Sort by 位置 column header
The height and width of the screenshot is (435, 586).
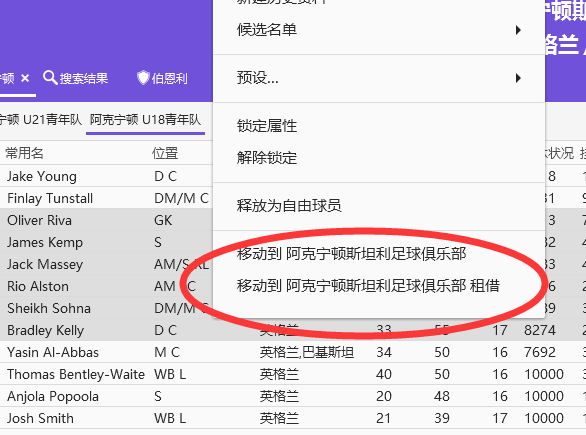point(165,153)
